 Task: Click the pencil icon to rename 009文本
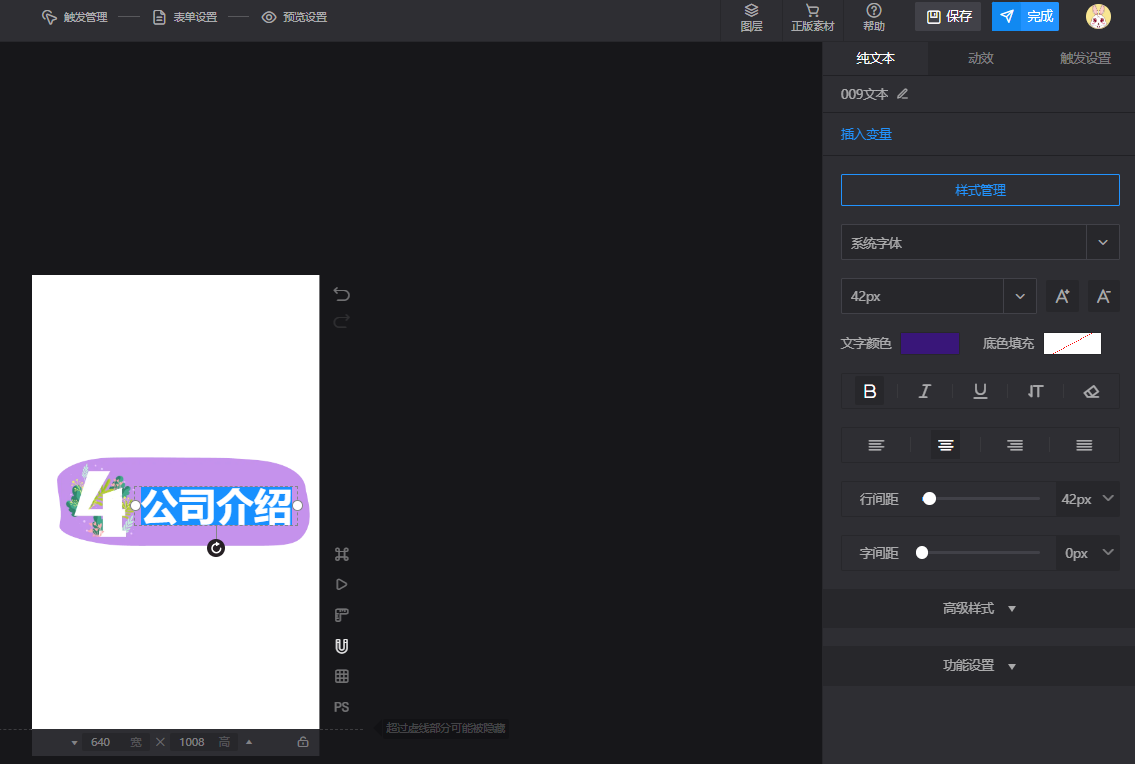(x=903, y=94)
